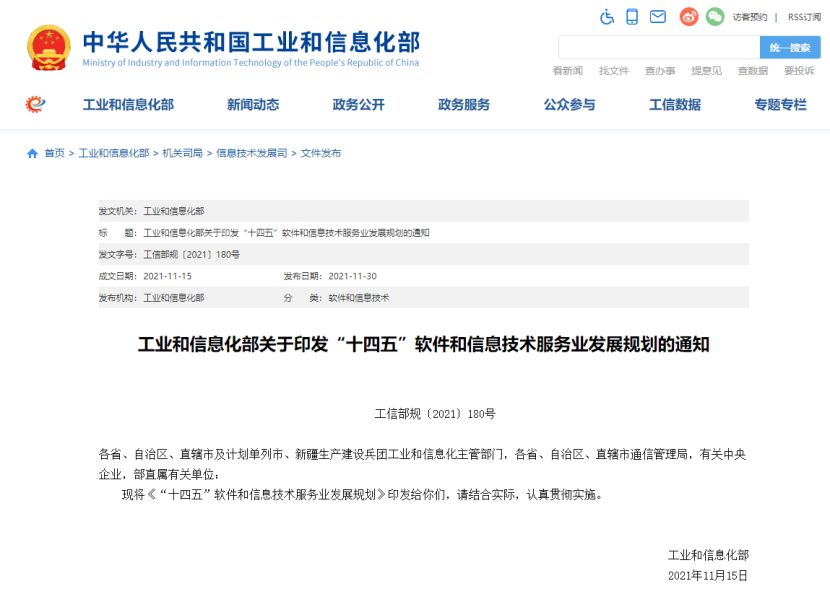This screenshot has width=830, height=595.
Task: Open the 新闻动态 nav menu
Action: [253, 105]
